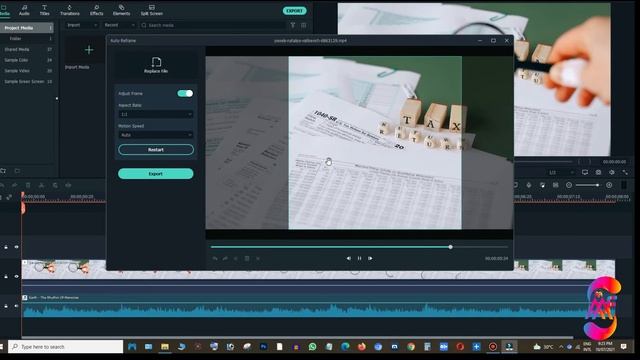Viewport: 640px width, 360px height.
Task: Click the add new folder icon
Action: point(3,171)
